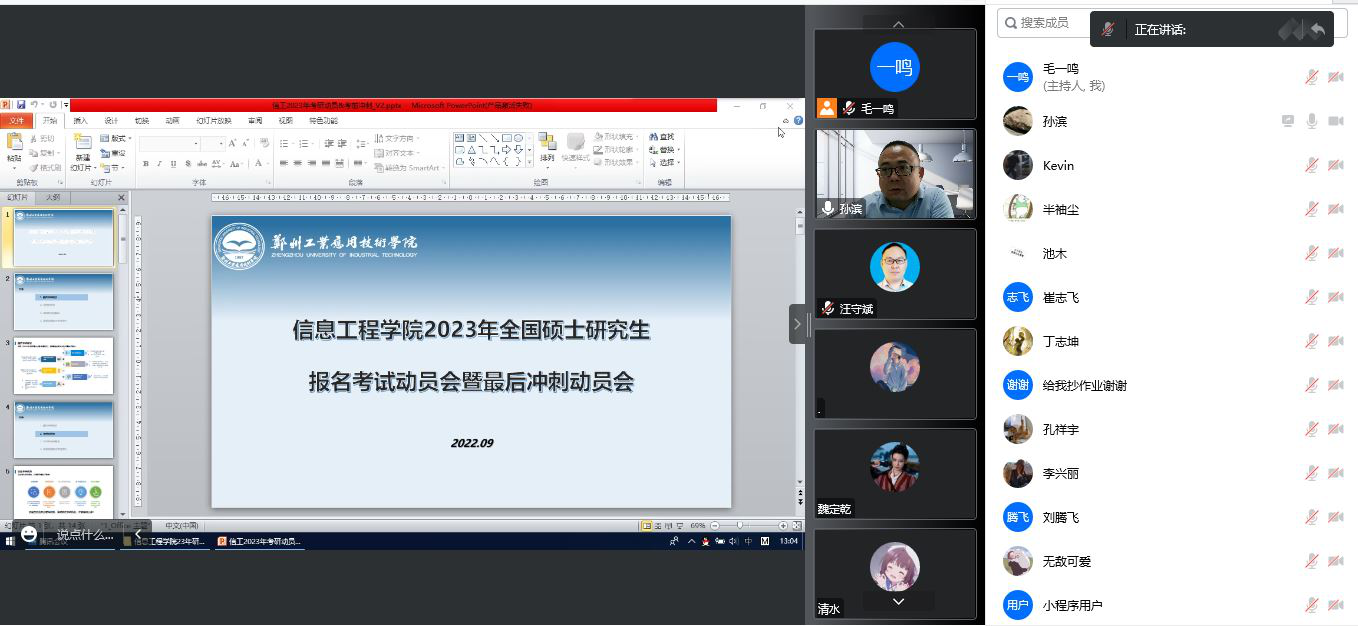Collapse the video strip using side arrow
Screen dimensions: 1358x626
click(797, 324)
